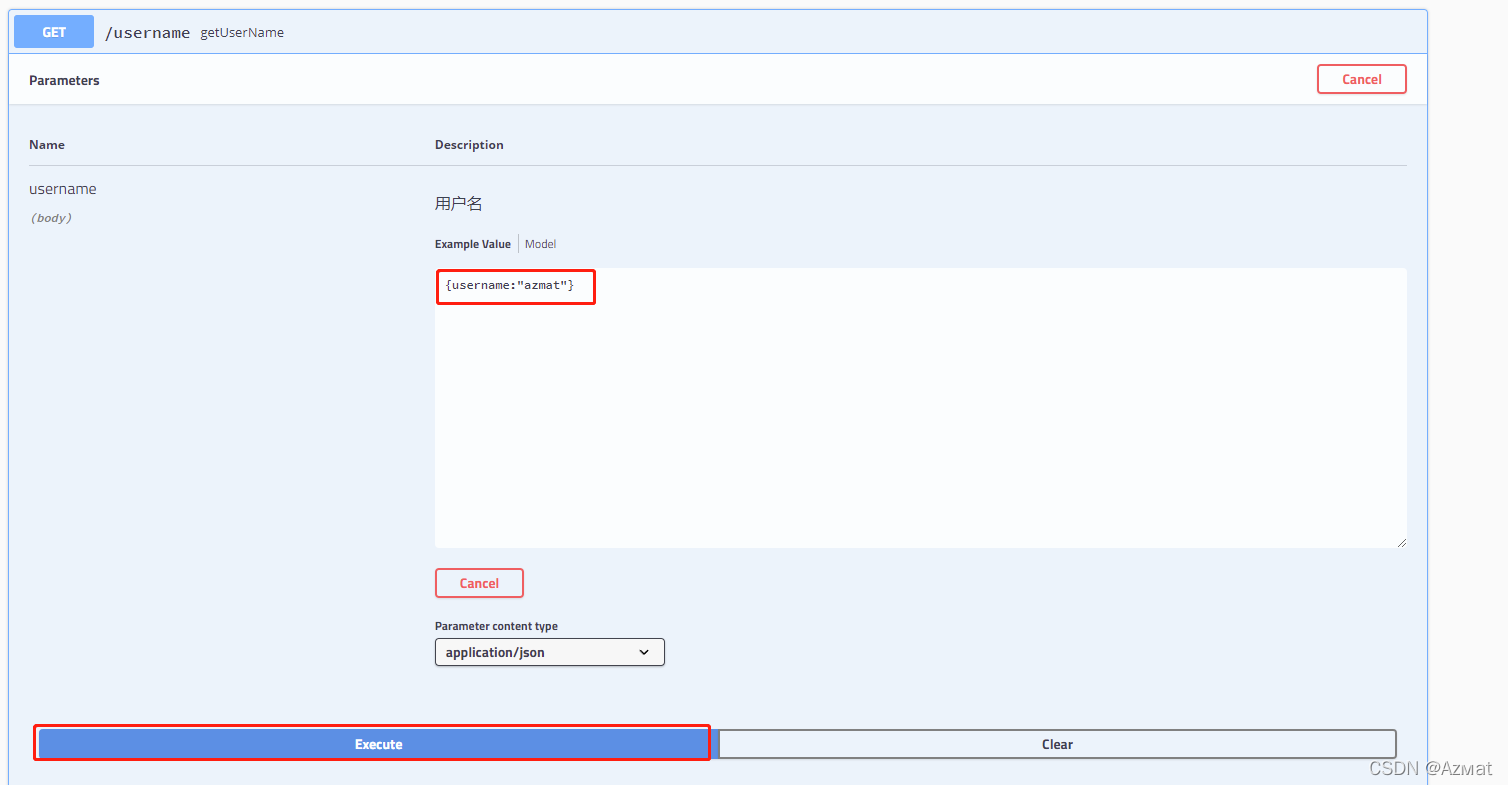Click the Parameter content type label
Image resolution: width=1508 pixels, height=785 pixels.
[496, 626]
